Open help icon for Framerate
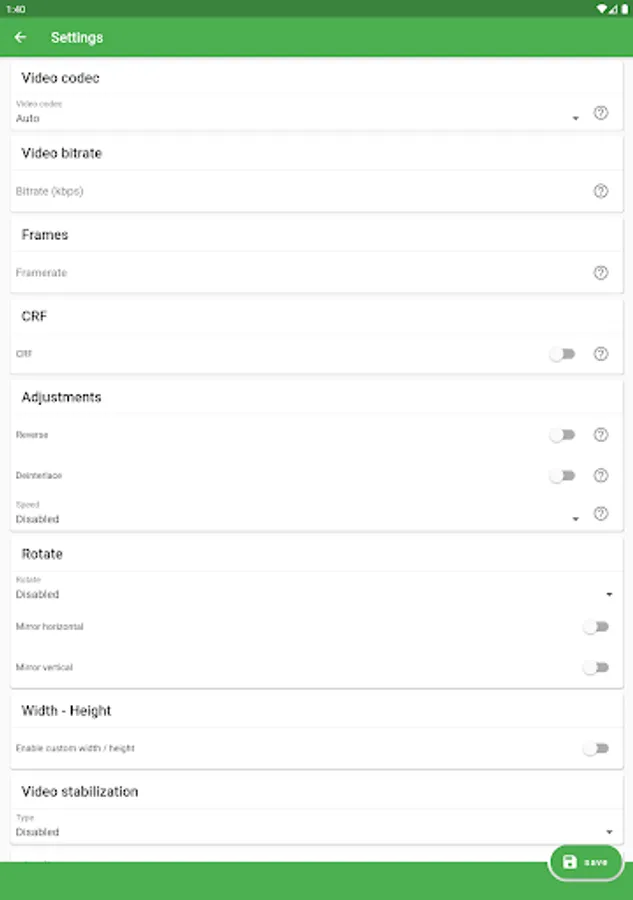633x900 pixels. tap(601, 272)
